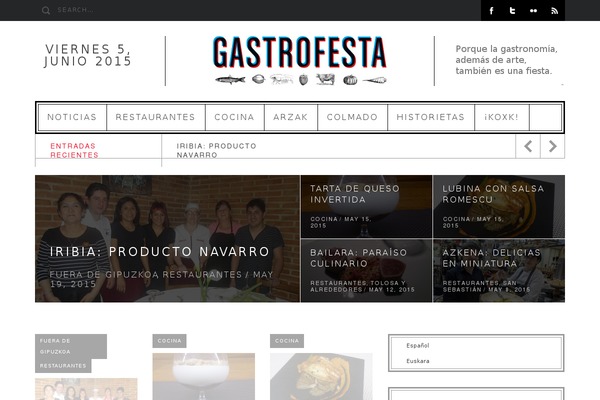Open ticker link Iribia: Producto Navarro

pyautogui.click(x=216, y=150)
